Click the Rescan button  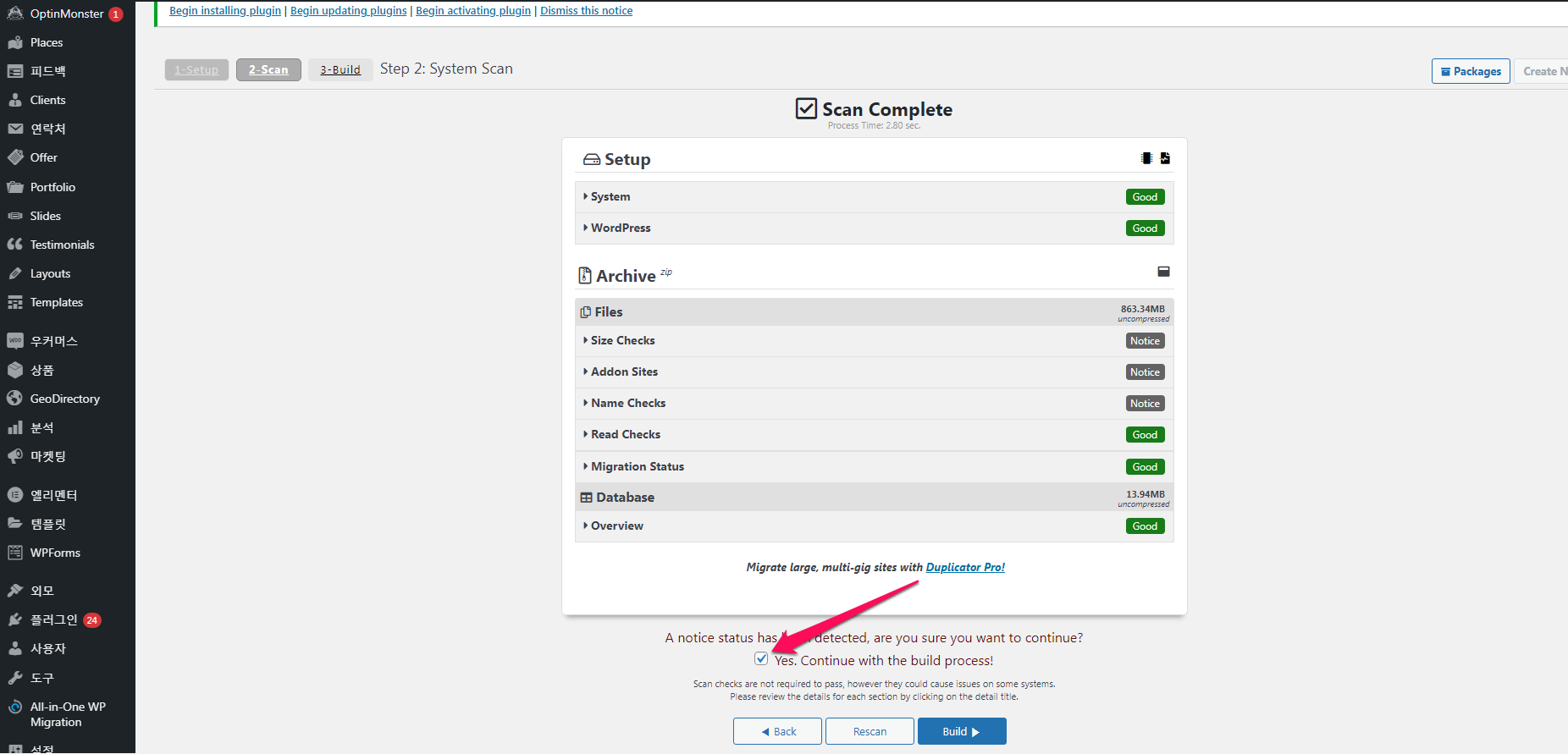pyautogui.click(x=870, y=731)
